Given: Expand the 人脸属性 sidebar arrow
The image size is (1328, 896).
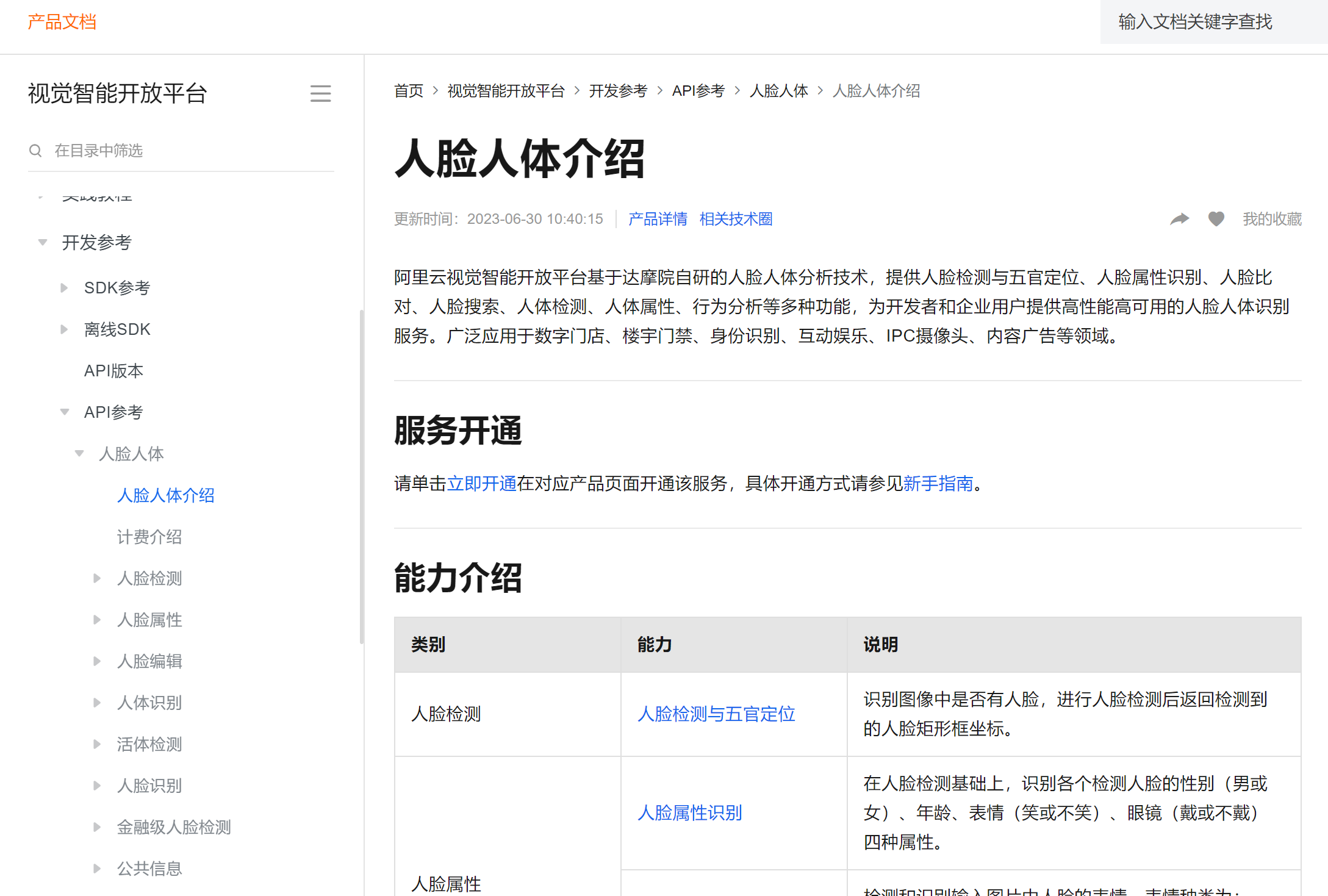Looking at the screenshot, I should (97, 620).
